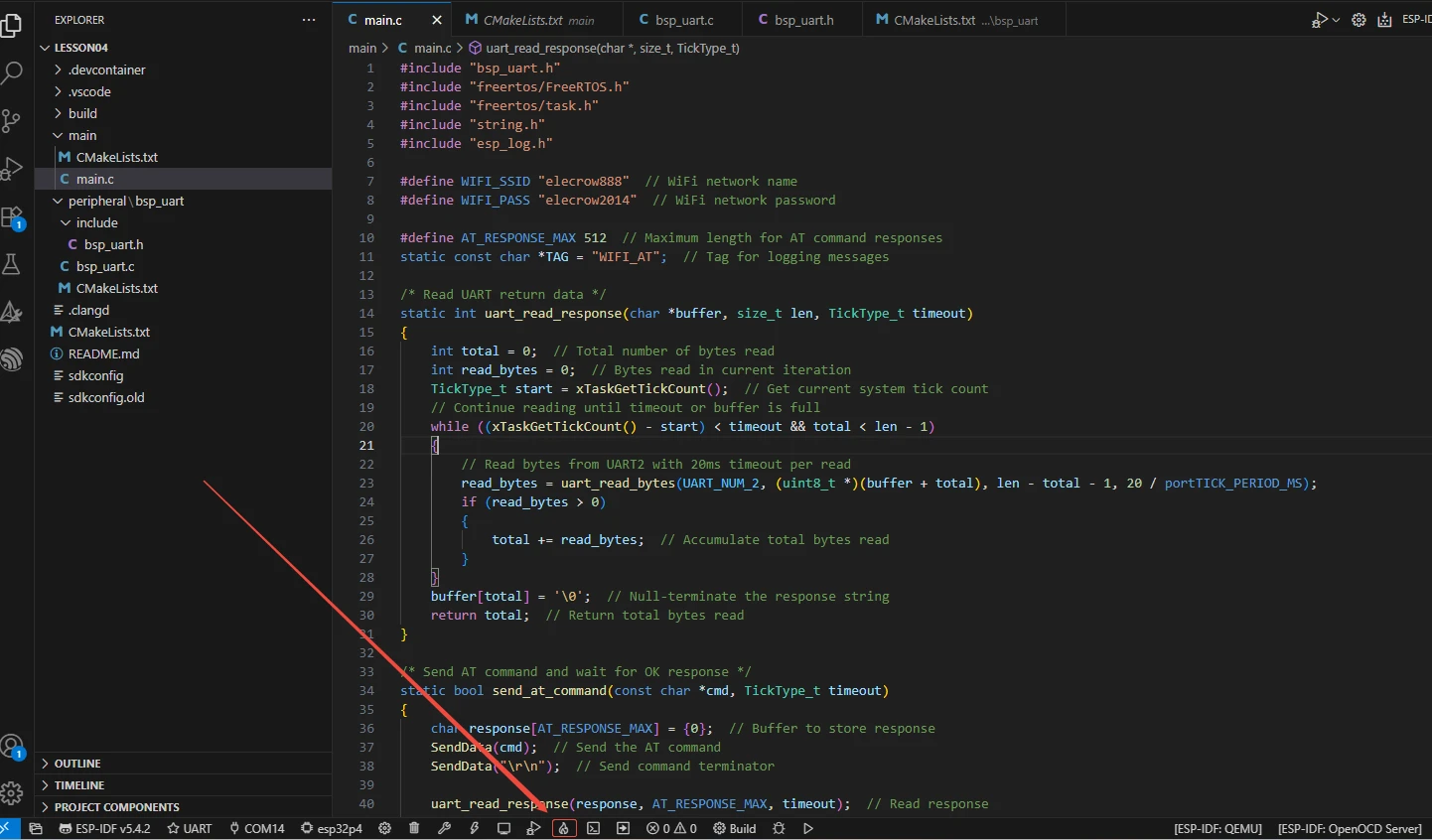Click the trash Full Clean icon in status bar

tap(414, 828)
